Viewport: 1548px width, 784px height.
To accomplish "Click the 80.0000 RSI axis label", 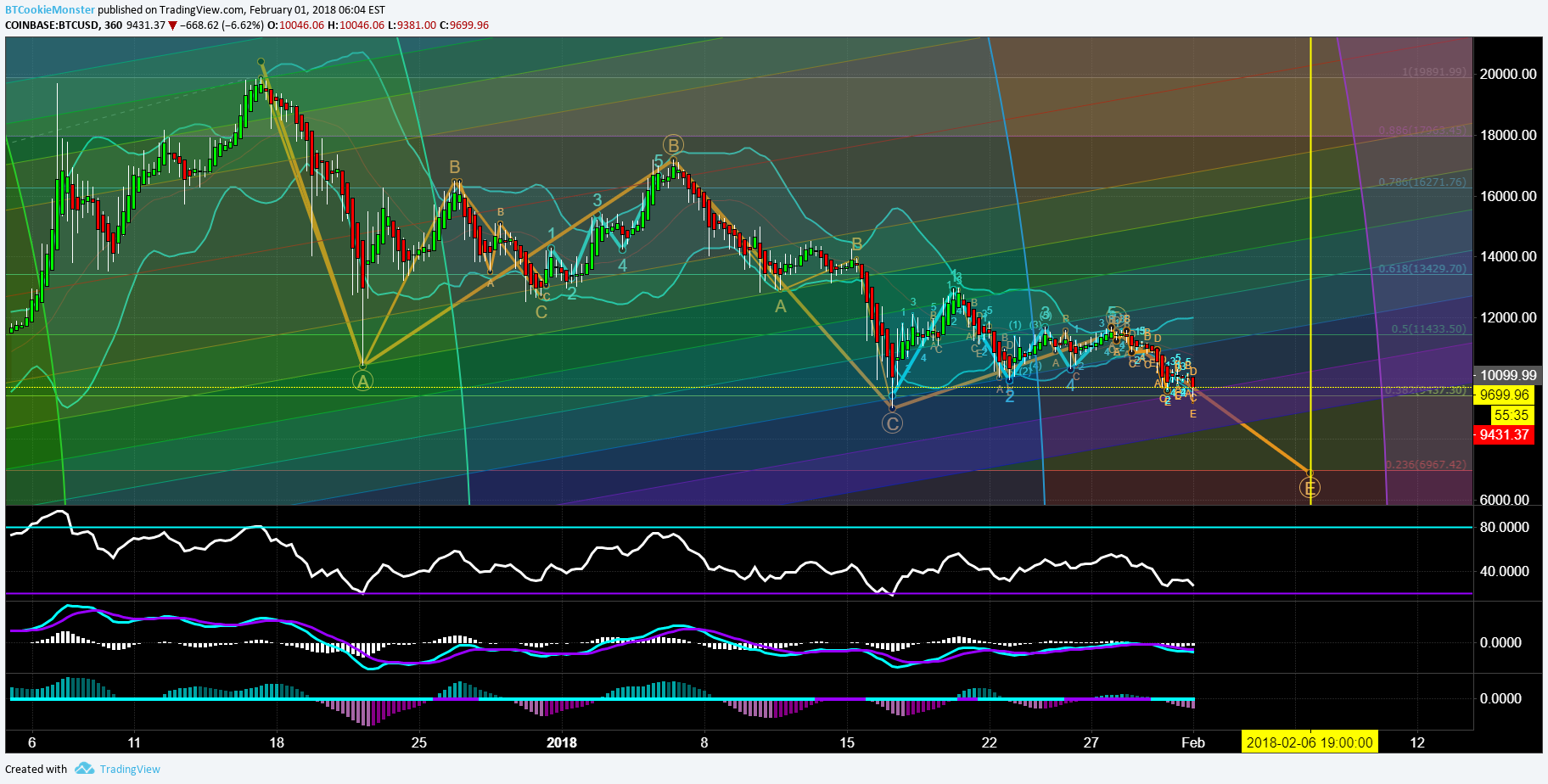I will click(1504, 527).
